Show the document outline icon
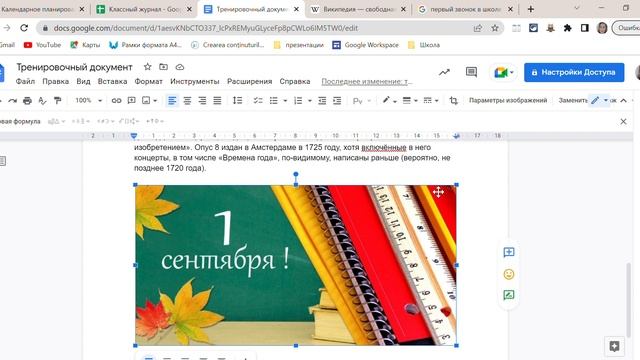 [2, 161]
